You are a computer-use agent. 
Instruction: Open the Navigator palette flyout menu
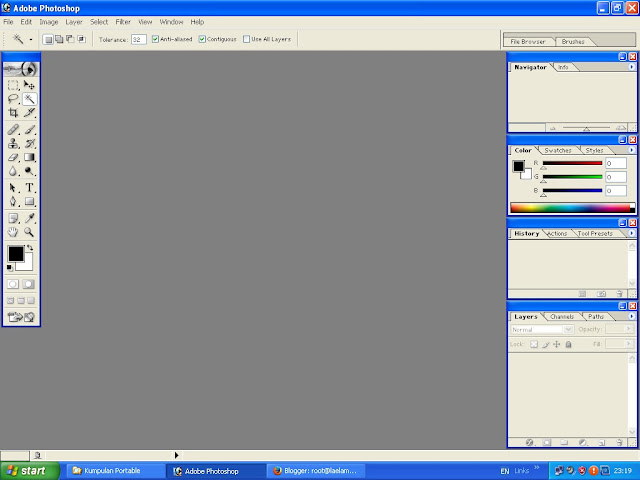(x=631, y=67)
